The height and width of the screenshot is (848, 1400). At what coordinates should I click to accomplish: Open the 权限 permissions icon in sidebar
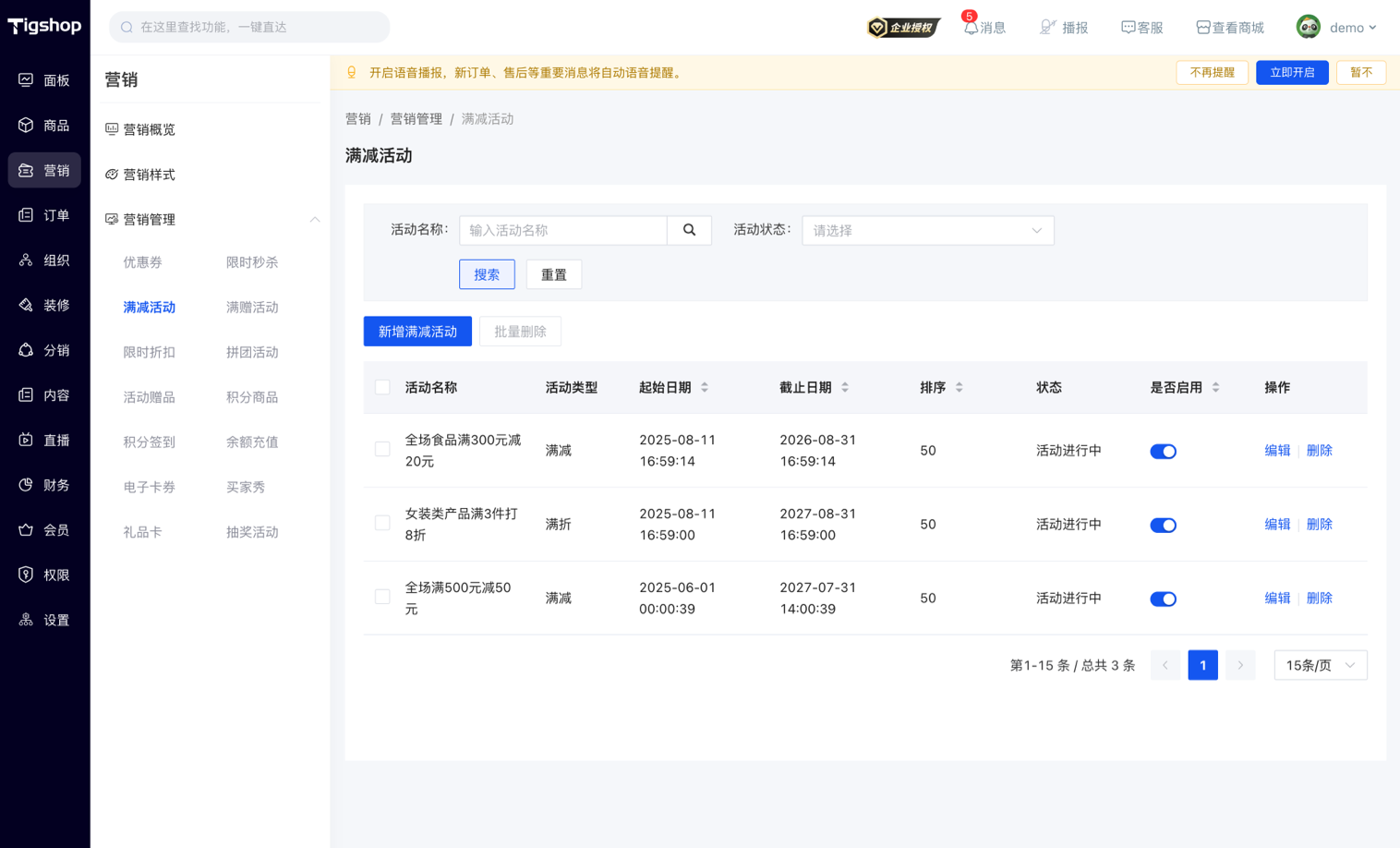tap(26, 575)
